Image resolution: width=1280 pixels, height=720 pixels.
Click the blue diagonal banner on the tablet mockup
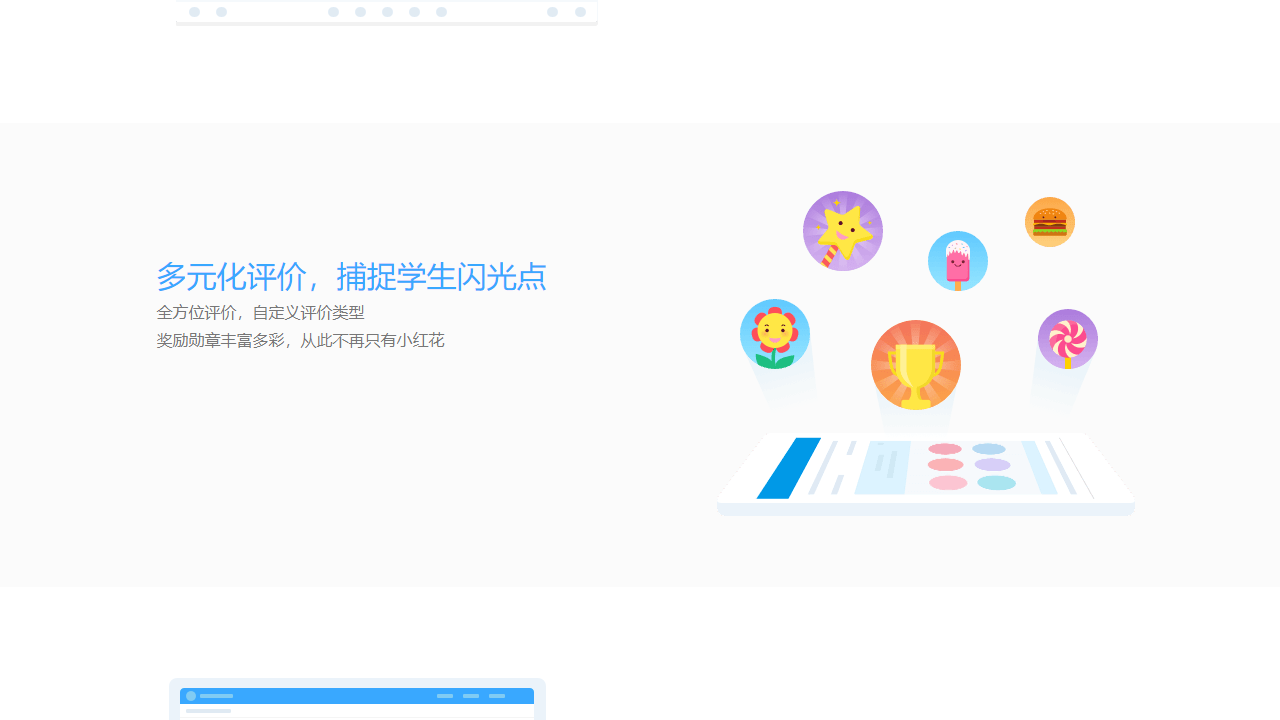(789, 468)
